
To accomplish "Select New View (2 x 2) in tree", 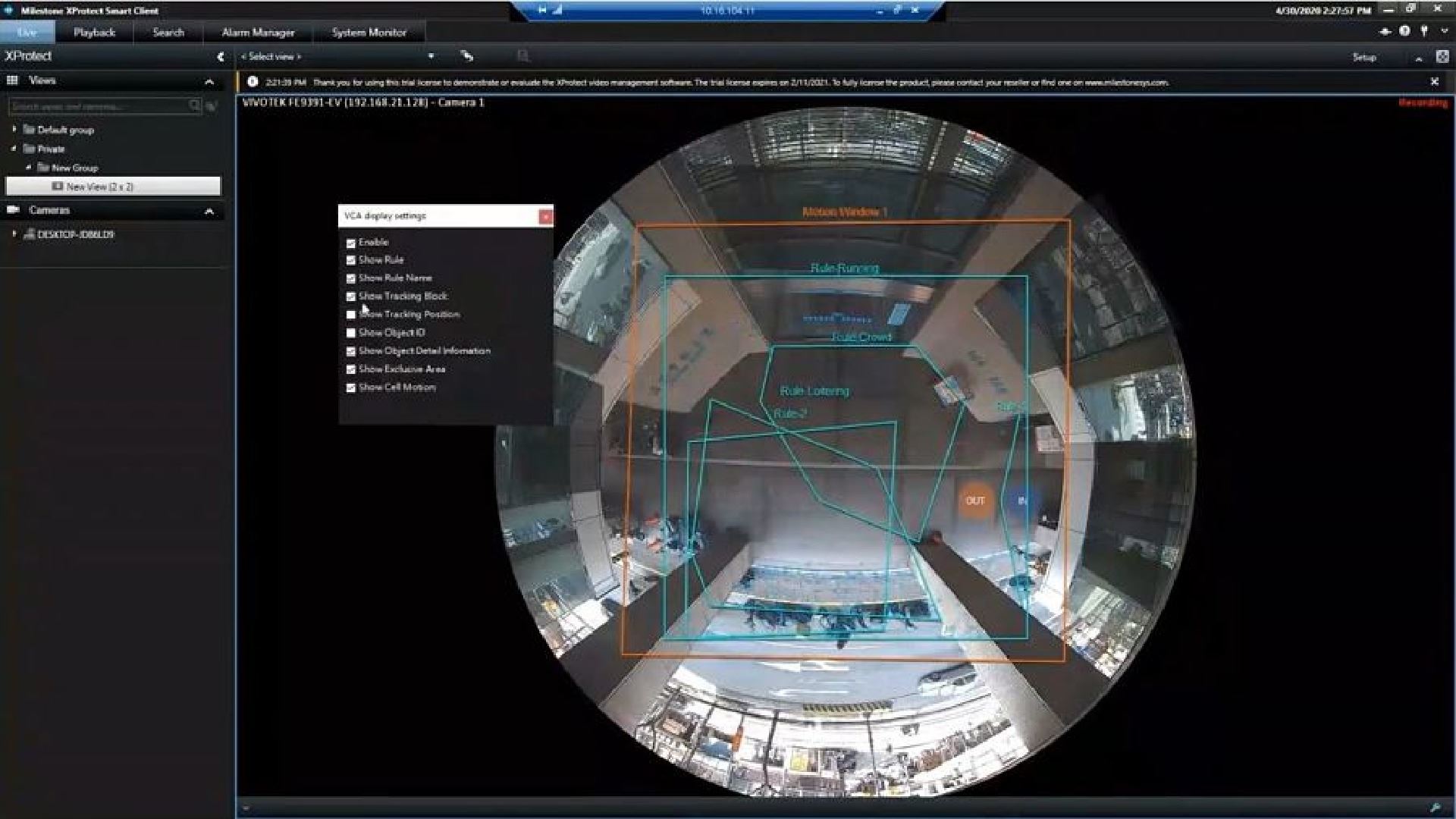I will click(x=114, y=187).
